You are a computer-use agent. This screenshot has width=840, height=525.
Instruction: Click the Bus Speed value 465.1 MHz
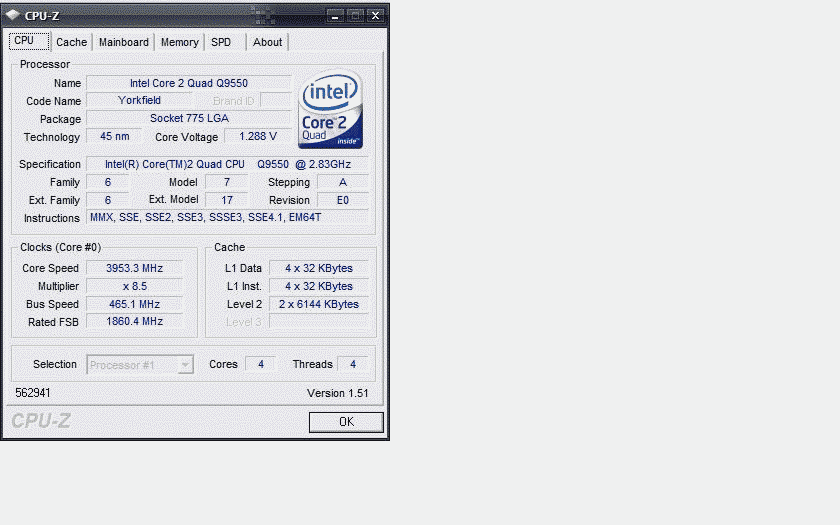click(x=134, y=304)
